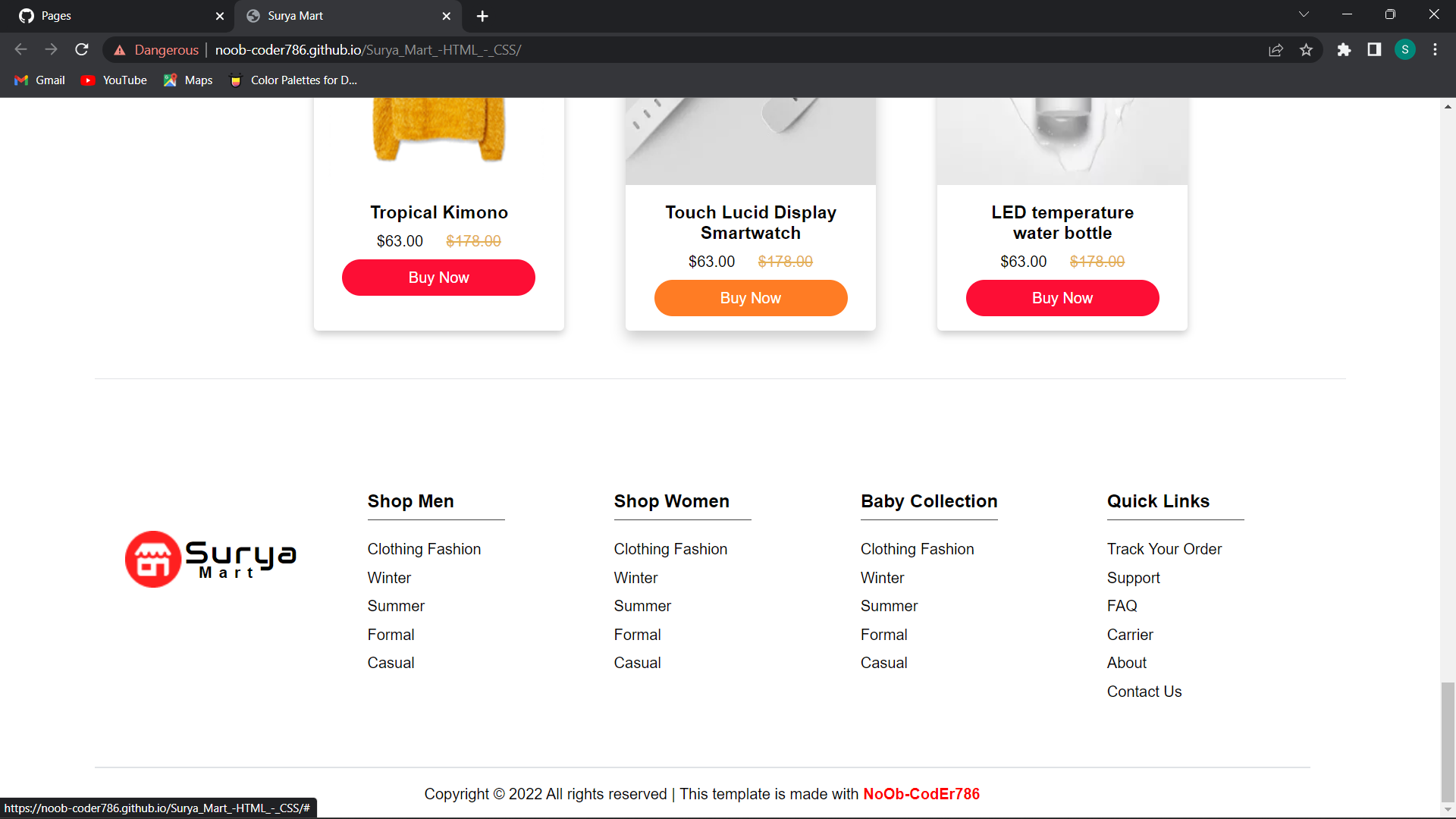Bookmark this page with the star icon
Viewport: 1456px width, 819px height.
tap(1307, 49)
